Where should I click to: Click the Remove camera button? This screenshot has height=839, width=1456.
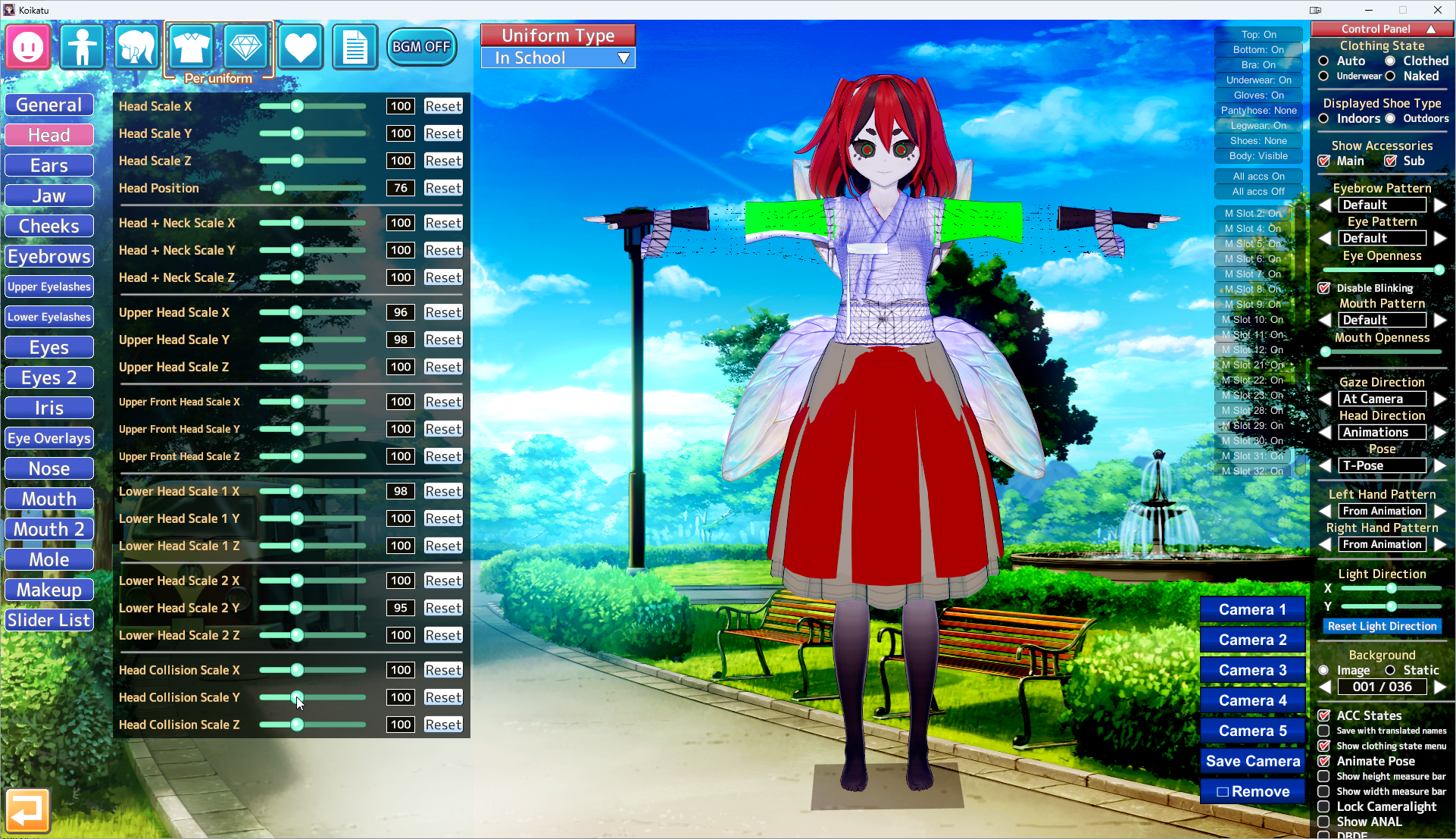[x=1252, y=791]
